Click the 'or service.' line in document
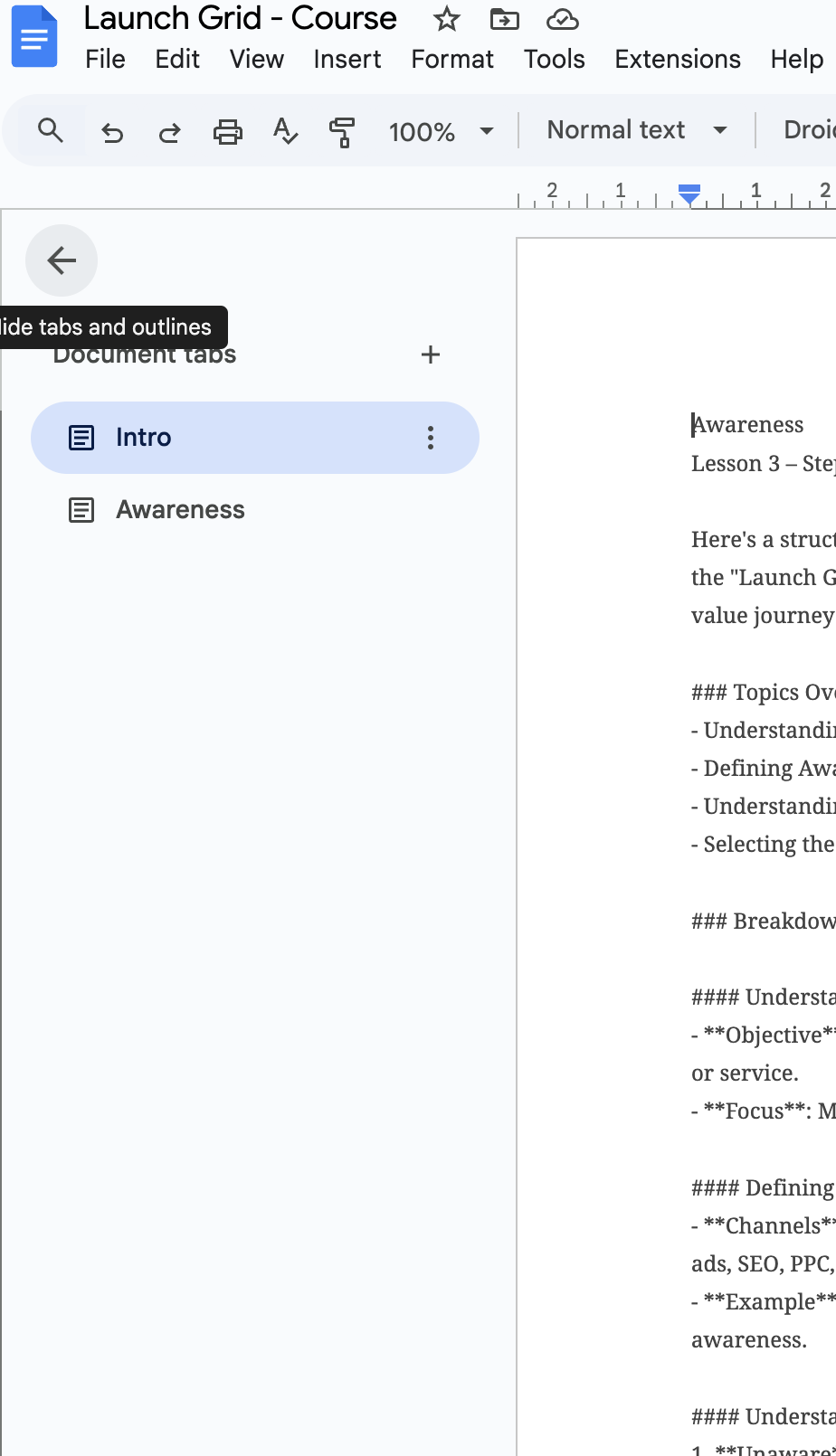Screen dimensions: 836x1456 click(746, 1073)
